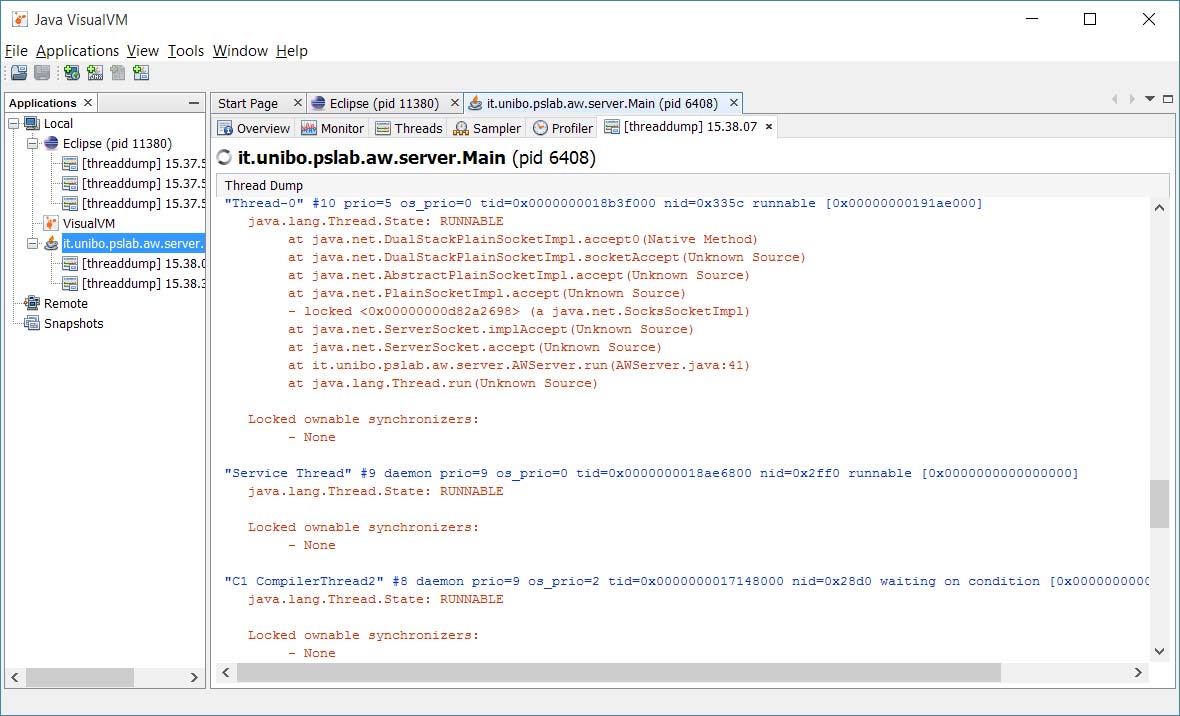Select the first thread dump under Eclipse
Screen dimensions: 1180x716
(143, 163)
